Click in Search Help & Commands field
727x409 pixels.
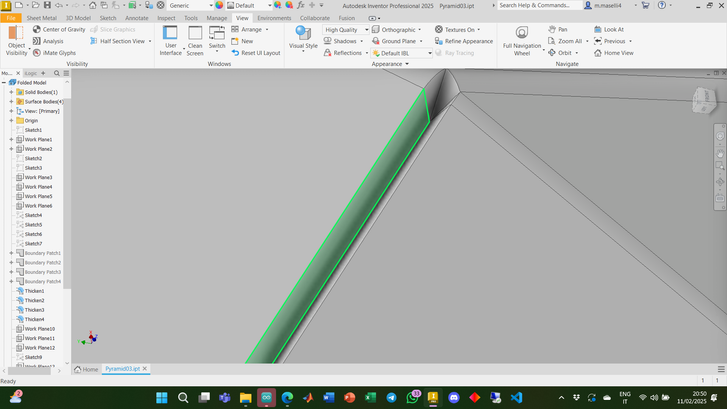coord(539,5)
